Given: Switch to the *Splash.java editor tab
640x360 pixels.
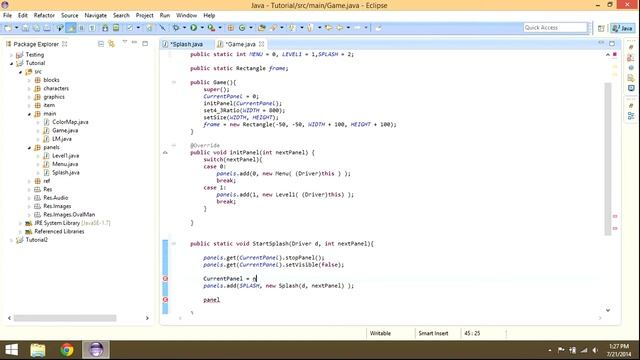Looking at the screenshot, I should tap(186, 44).
